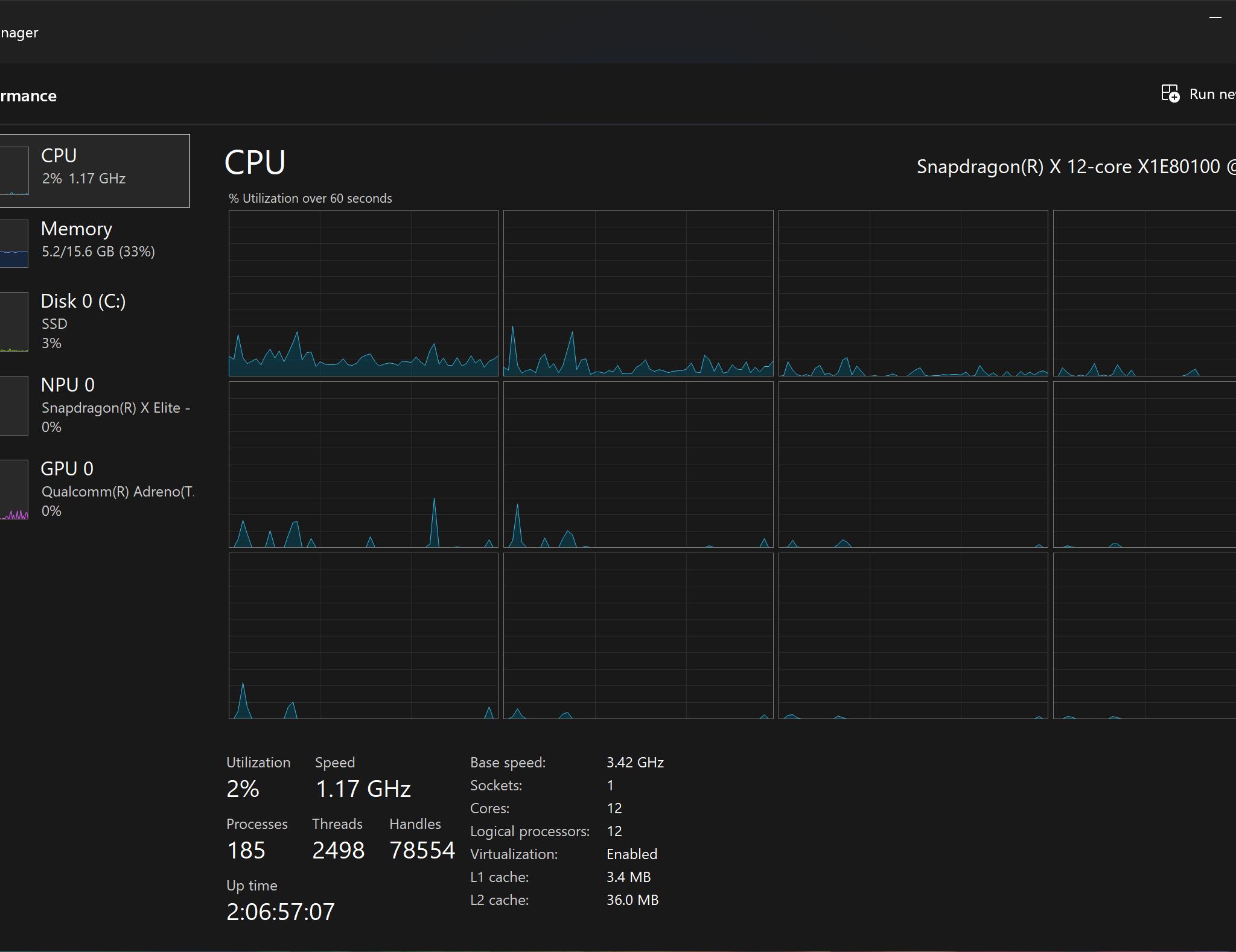1236x952 pixels.
Task: Click the NPU 0 mini graph thumbnail
Action: (14, 405)
